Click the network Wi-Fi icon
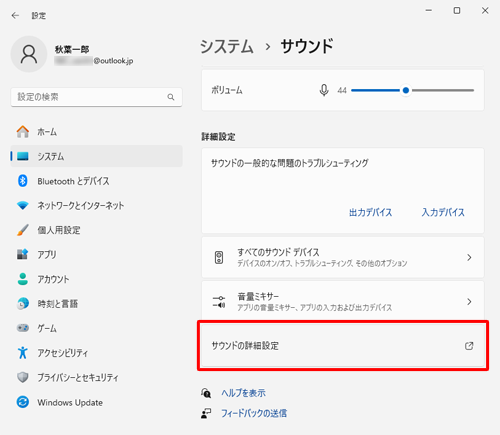The image size is (500, 435). [23, 205]
